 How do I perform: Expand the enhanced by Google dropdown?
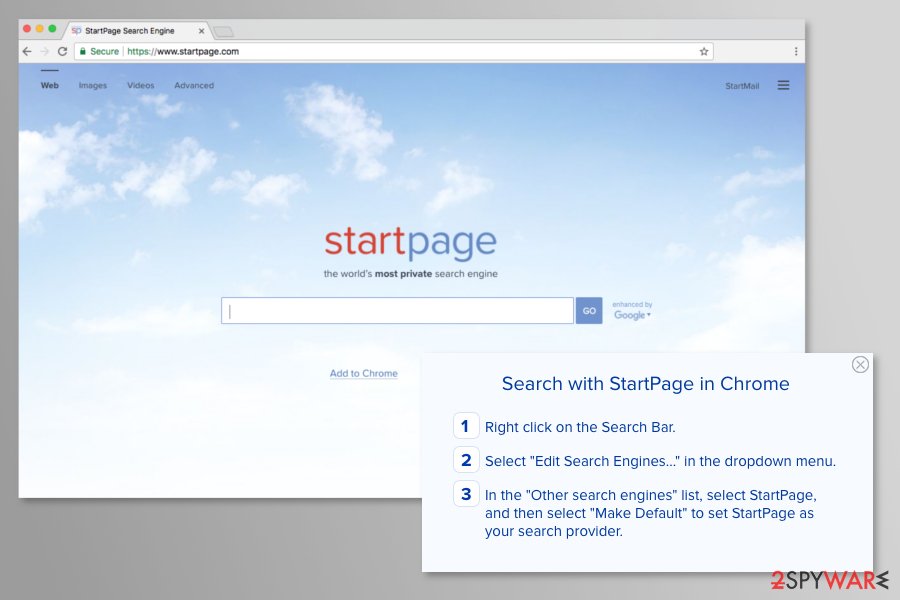[x=632, y=315]
